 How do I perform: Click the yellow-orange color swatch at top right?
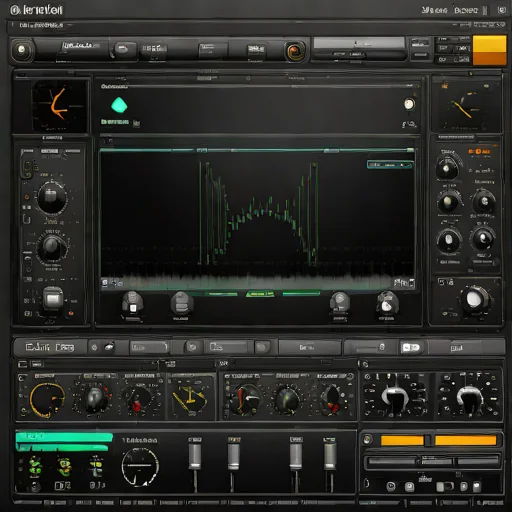(489, 50)
